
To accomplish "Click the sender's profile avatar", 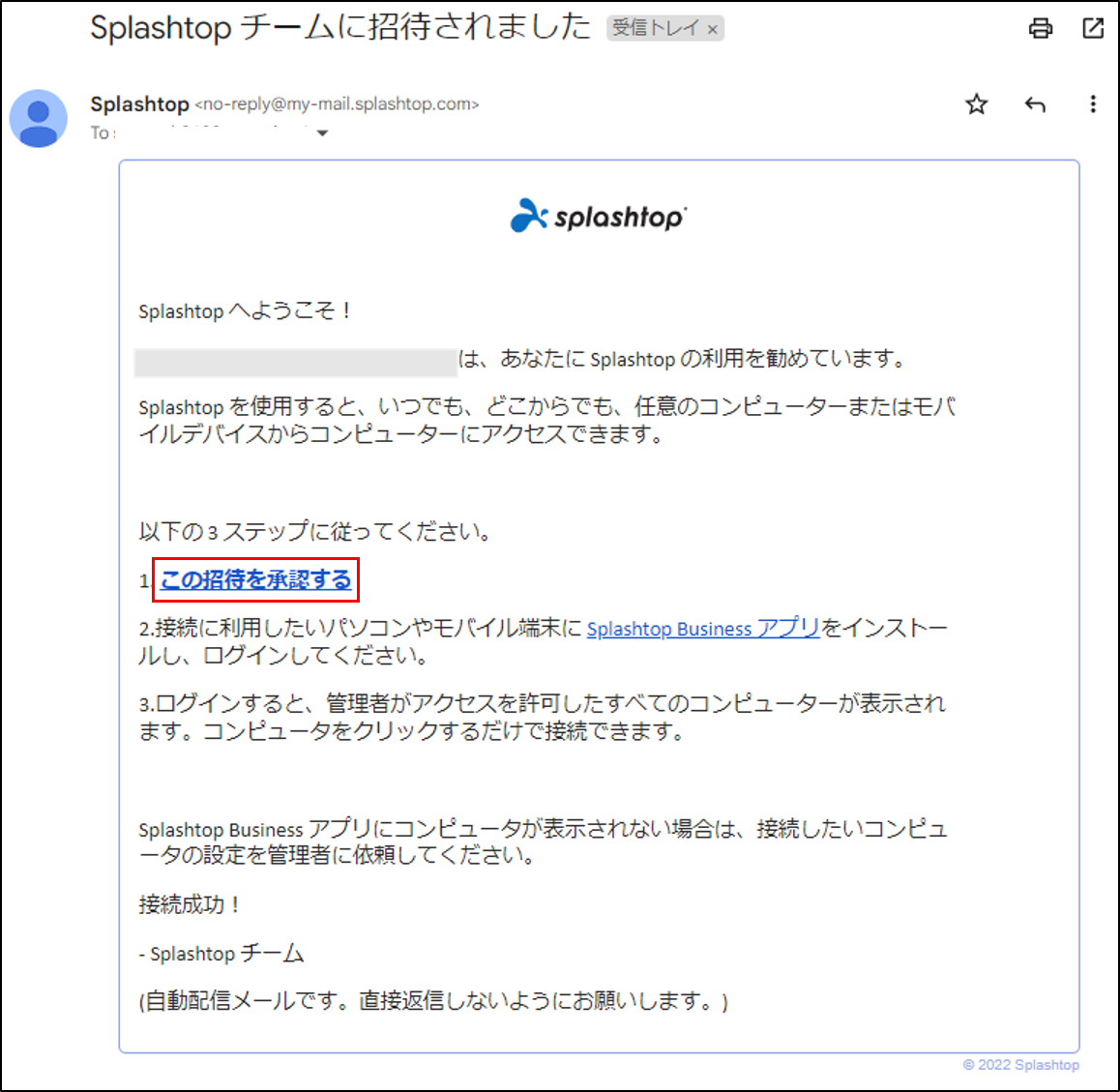I will point(38,118).
